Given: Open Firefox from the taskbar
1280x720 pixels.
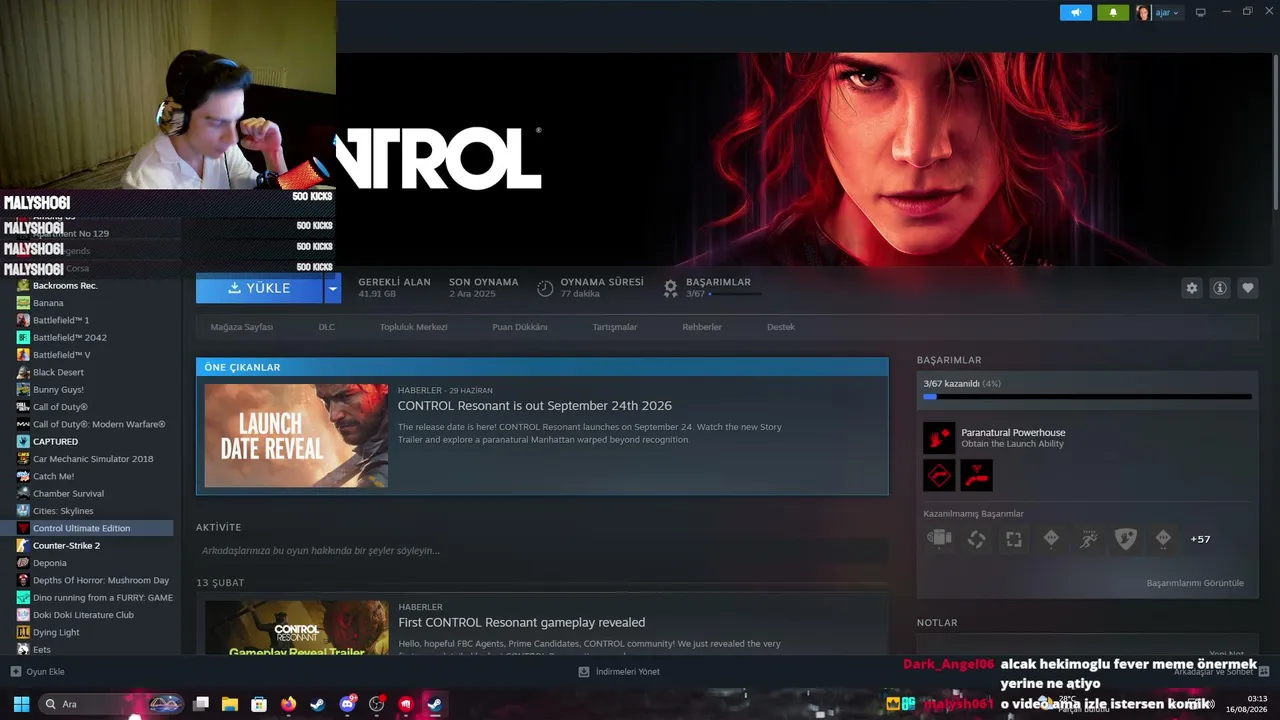Looking at the screenshot, I should (288, 704).
